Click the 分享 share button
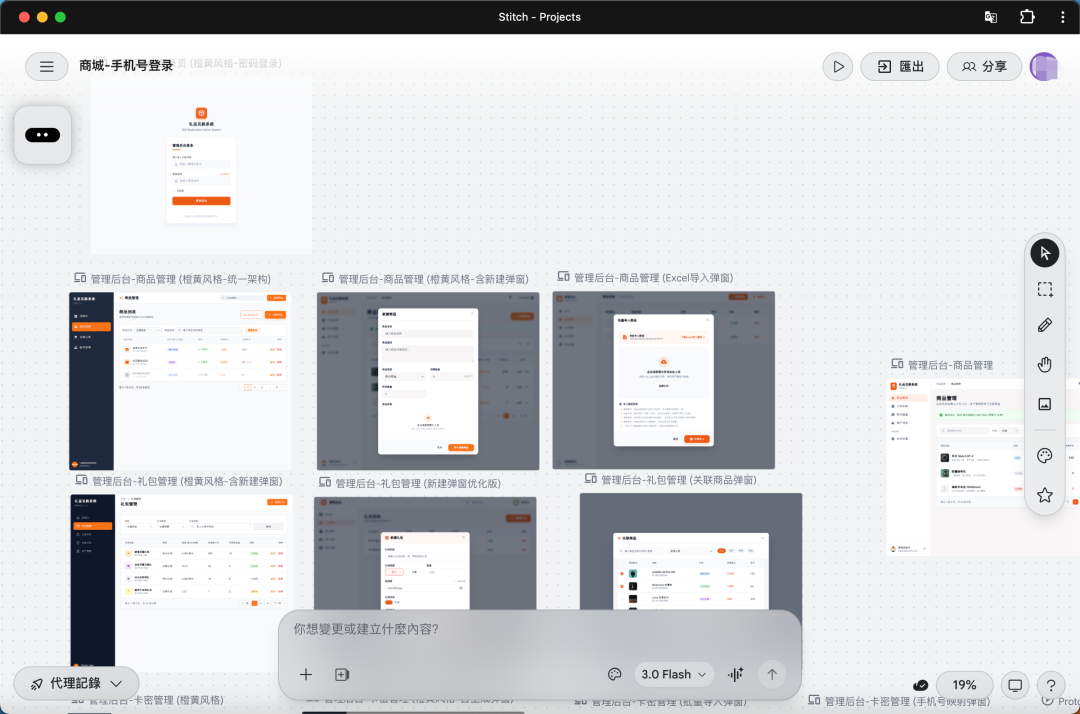 tap(984, 67)
